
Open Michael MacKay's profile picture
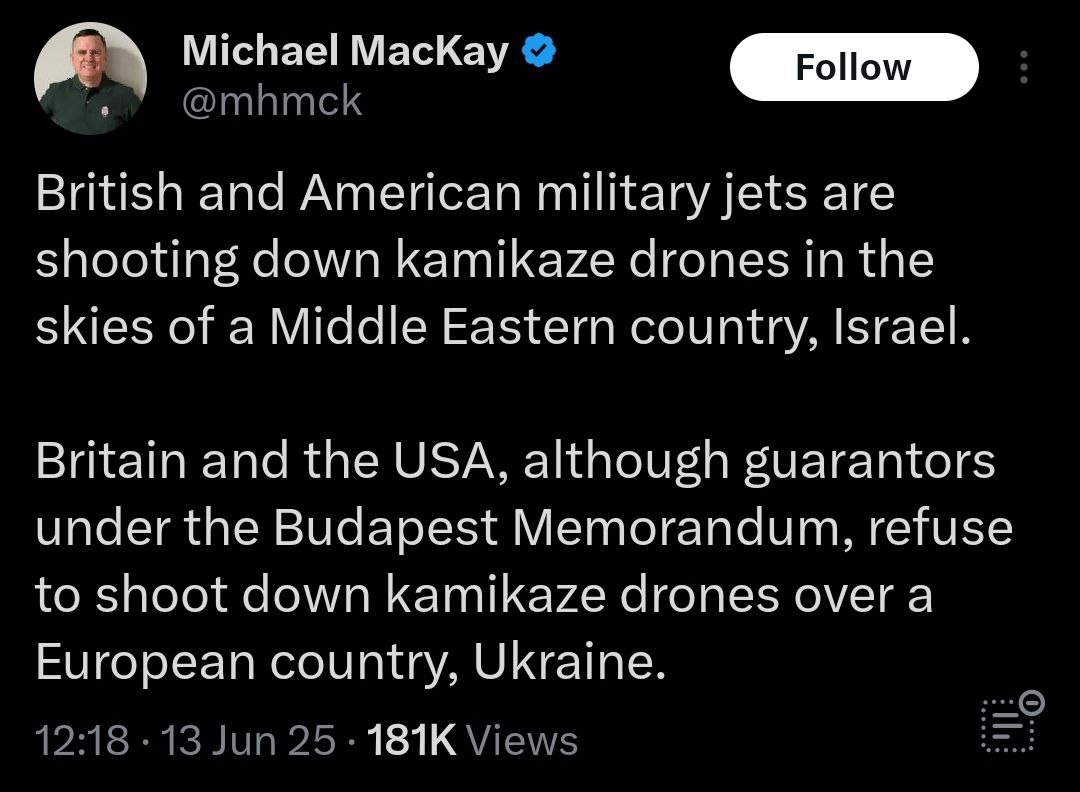(x=90, y=78)
